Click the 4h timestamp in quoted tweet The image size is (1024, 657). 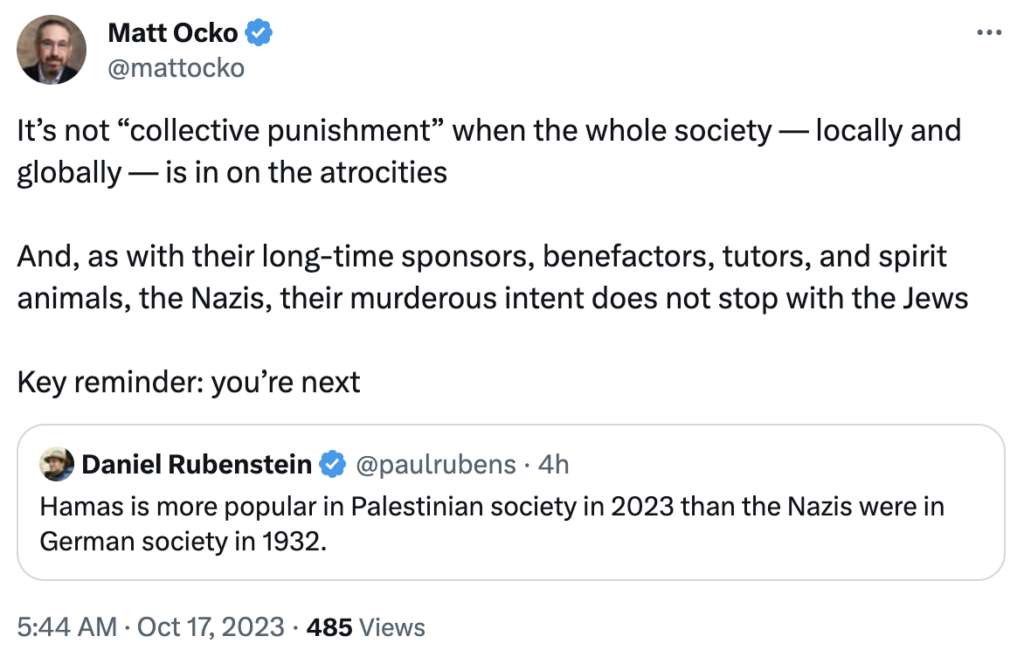(x=553, y=464)
